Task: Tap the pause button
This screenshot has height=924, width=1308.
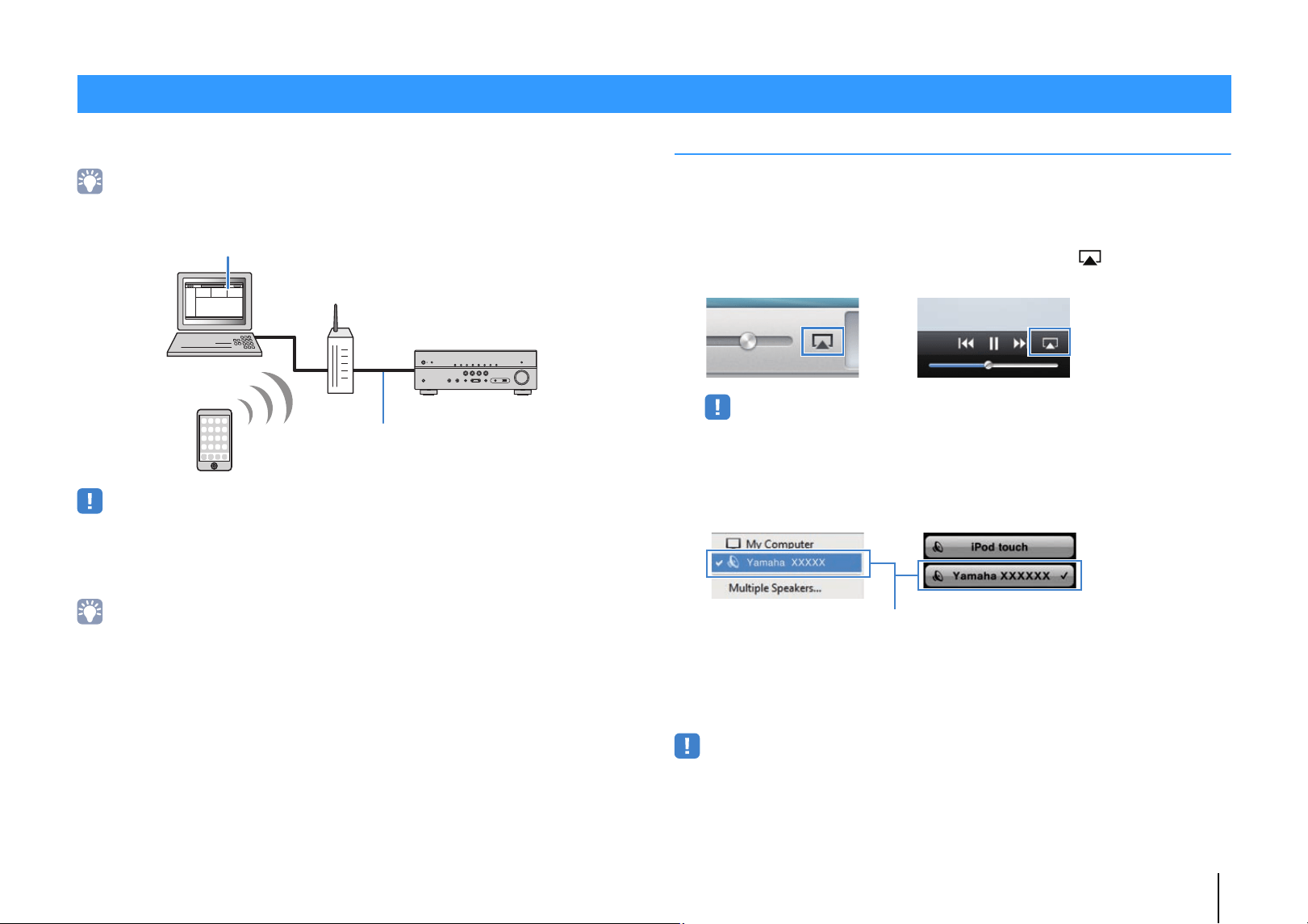Action: [x=994, y=343]
